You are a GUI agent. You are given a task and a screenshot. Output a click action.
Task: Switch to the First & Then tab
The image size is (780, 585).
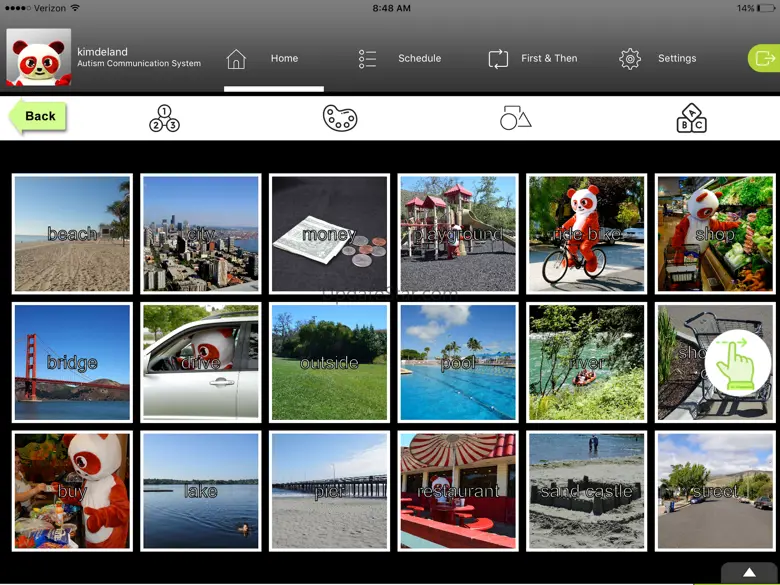click(x=549, y=58)
